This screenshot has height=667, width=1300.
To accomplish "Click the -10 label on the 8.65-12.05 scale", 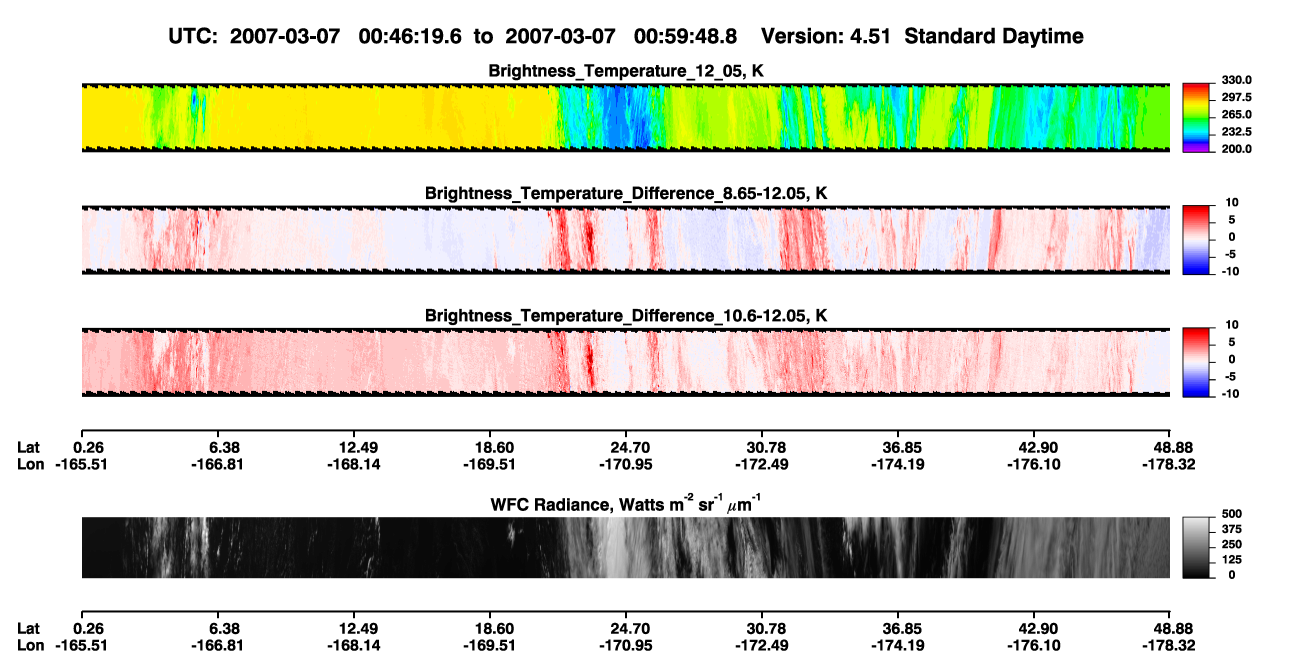I will click(1230, 271).
